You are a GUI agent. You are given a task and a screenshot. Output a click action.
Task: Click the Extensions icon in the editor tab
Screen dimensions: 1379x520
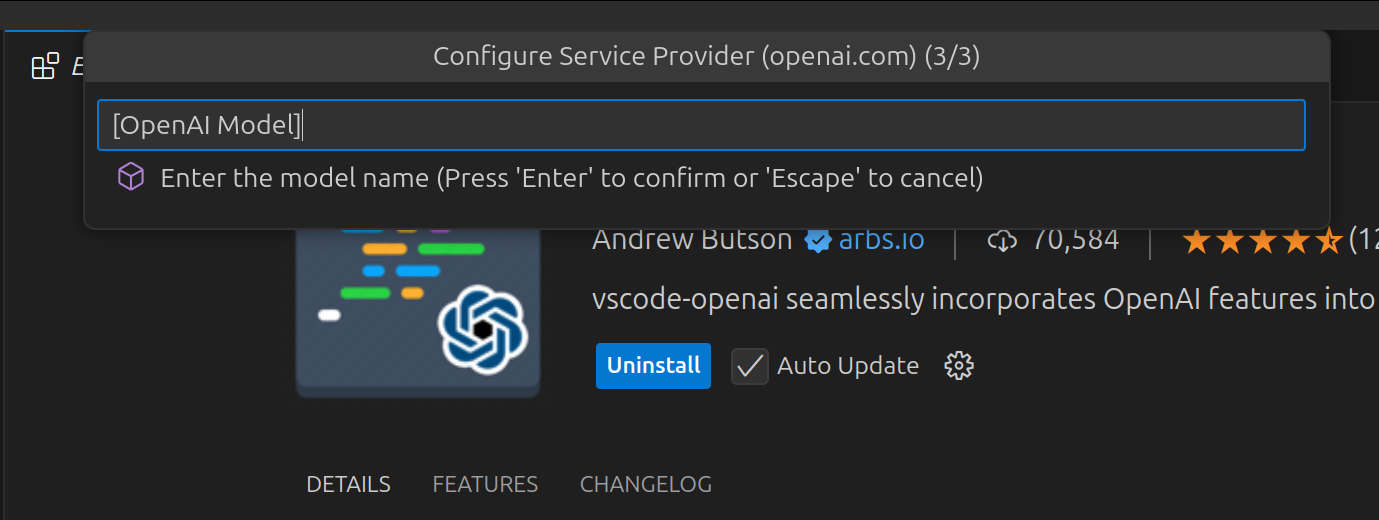45,67
